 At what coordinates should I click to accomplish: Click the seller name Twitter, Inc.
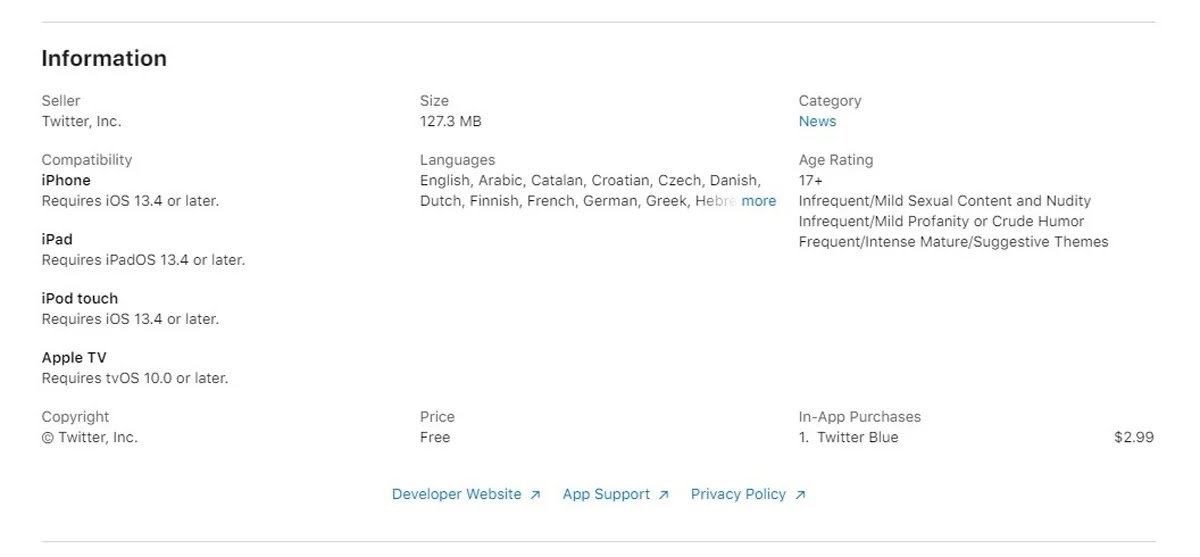coord(81,121)
